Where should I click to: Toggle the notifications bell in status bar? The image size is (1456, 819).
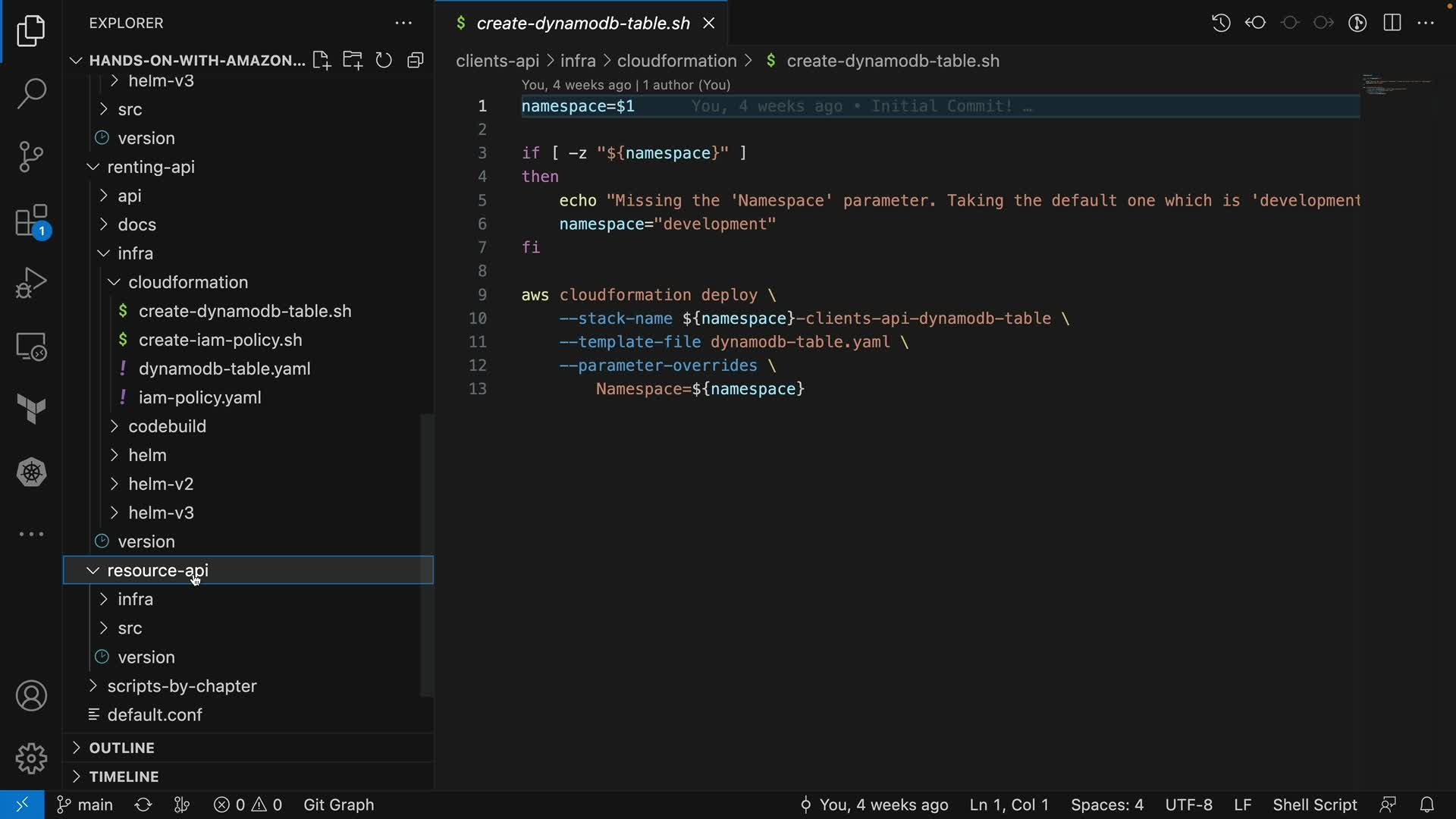pyautogui.click(x=1426, y=805)
